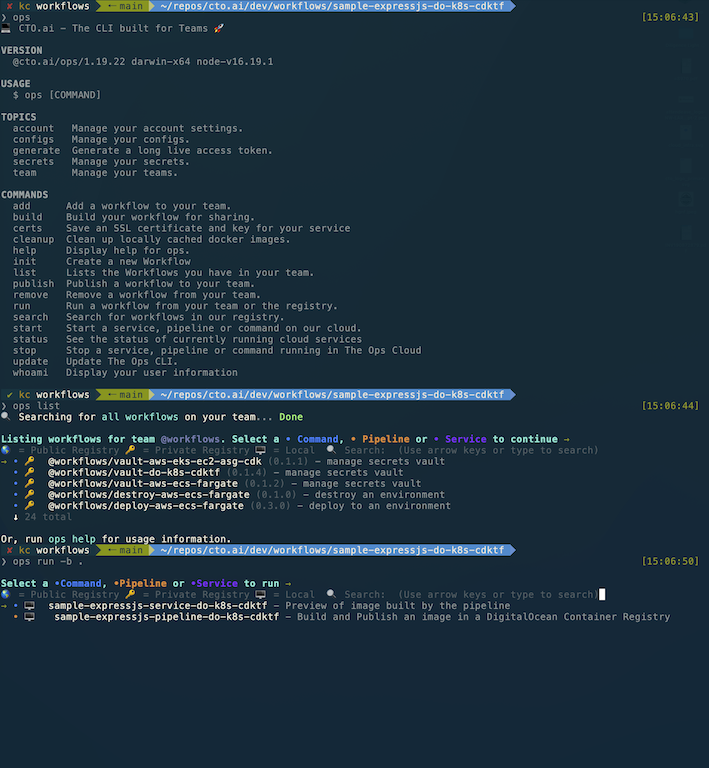Click the 'status' command in help list
The image size is (709, 768).
point(30,339)
